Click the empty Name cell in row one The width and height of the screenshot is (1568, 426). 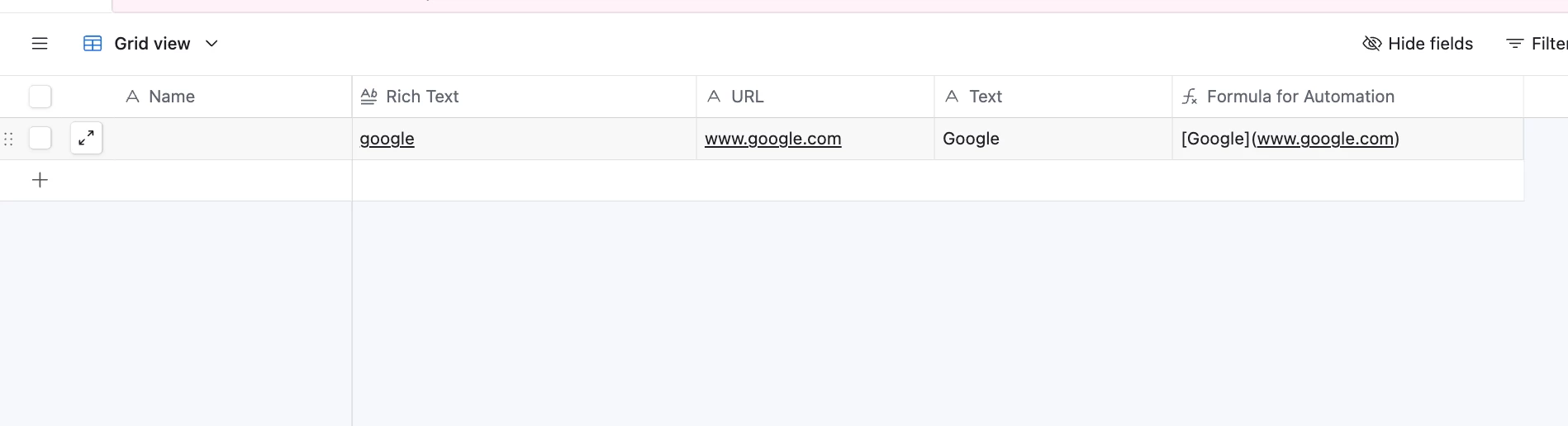pos(227,139)
